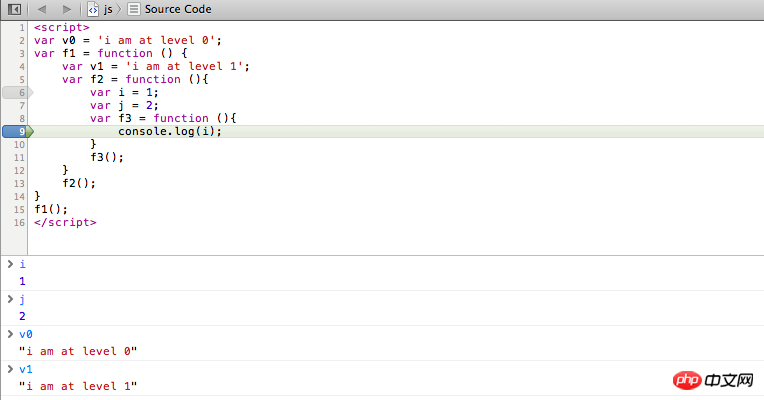Image resolution: width=764 pixels, height=400 pixels.
Task: Expand the console entry for i
Action: pyautogui.click(x=10, y=264)
